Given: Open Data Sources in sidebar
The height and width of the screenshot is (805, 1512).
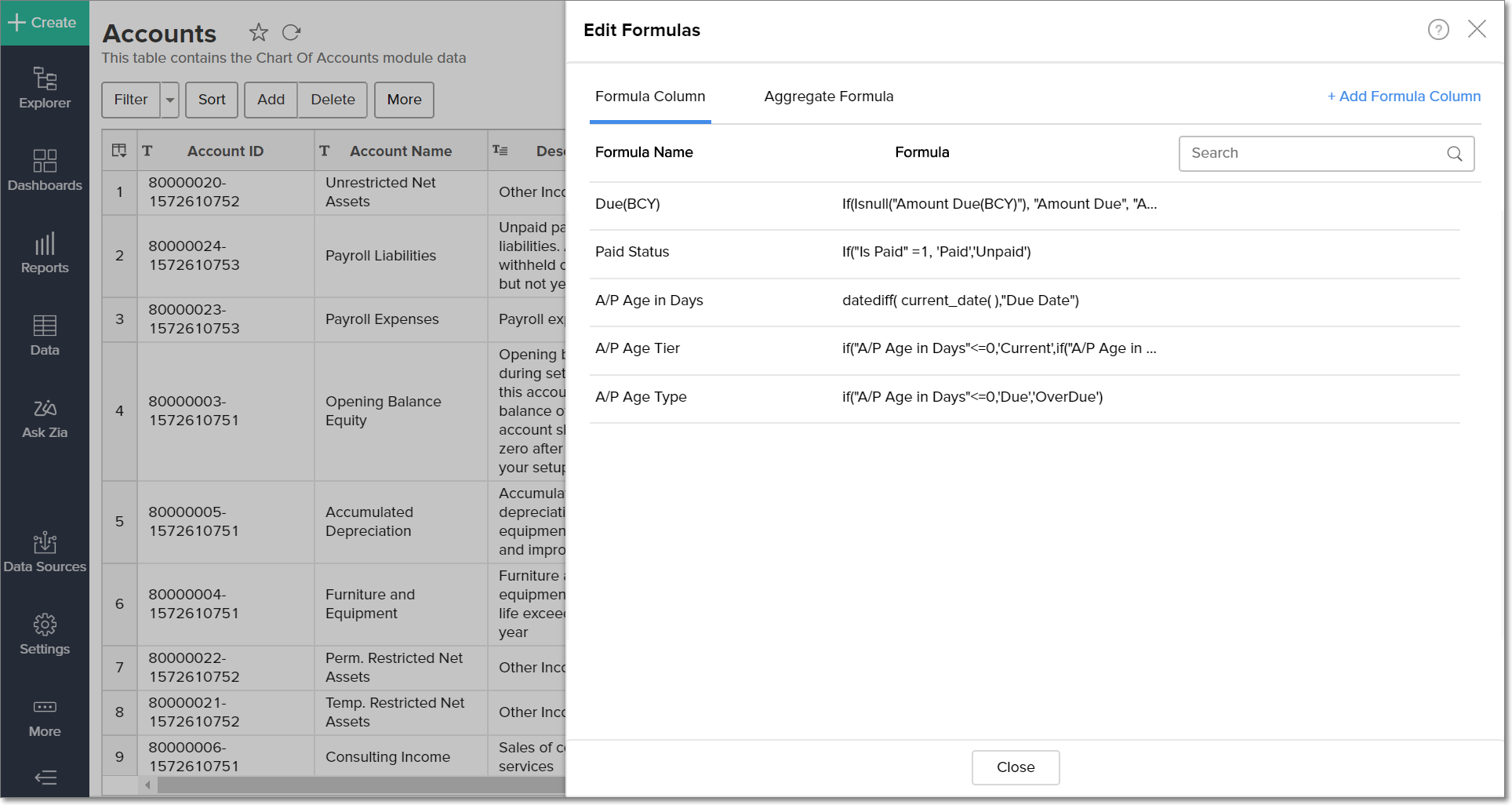Looking at the screenshot, I should [45, 552].
